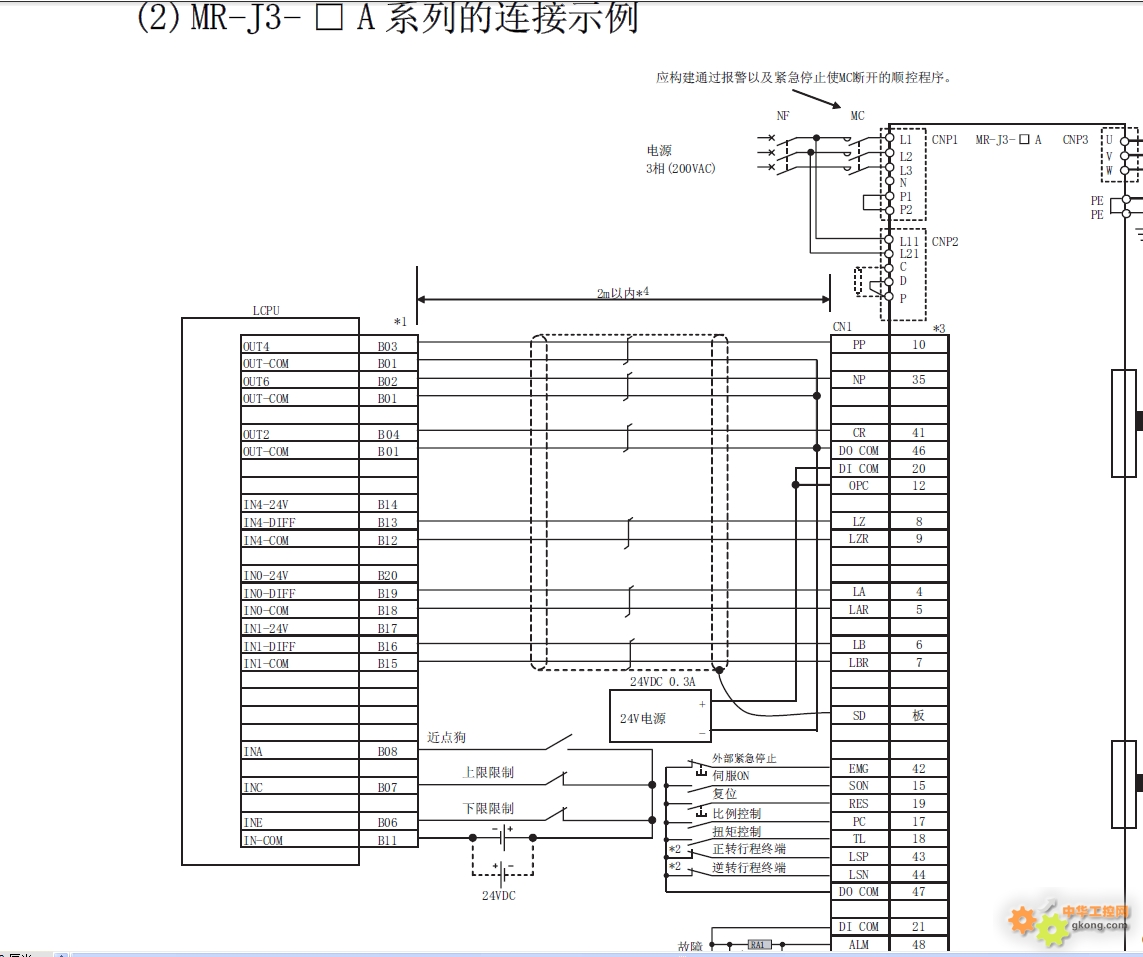This screenshot has width=1143, height=957.
Task: Select the OPC signal cell
Action: pos(860,485)
